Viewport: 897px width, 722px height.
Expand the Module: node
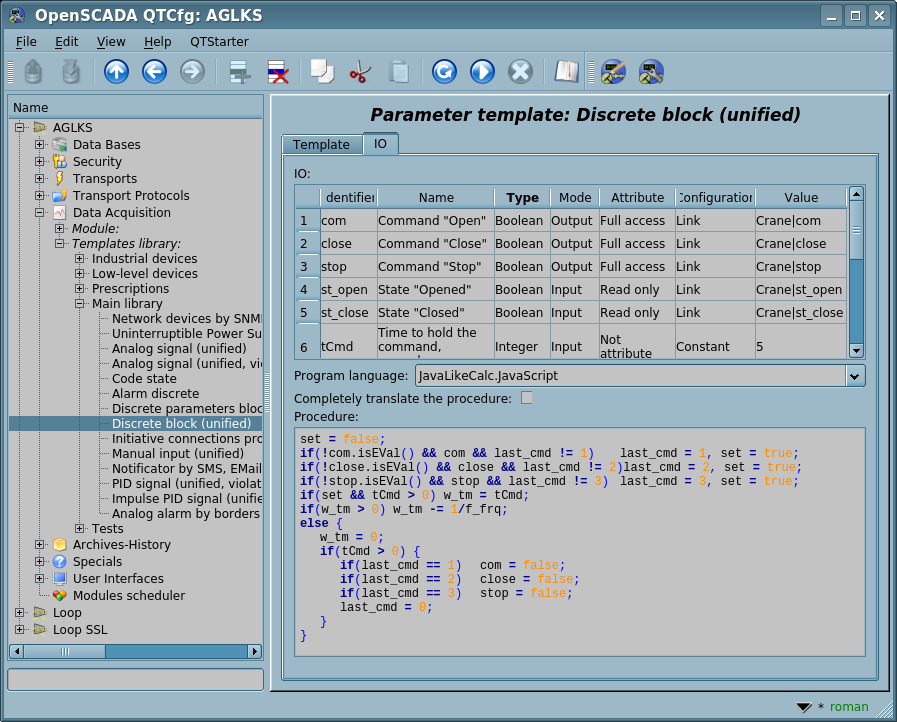[59, 228]
